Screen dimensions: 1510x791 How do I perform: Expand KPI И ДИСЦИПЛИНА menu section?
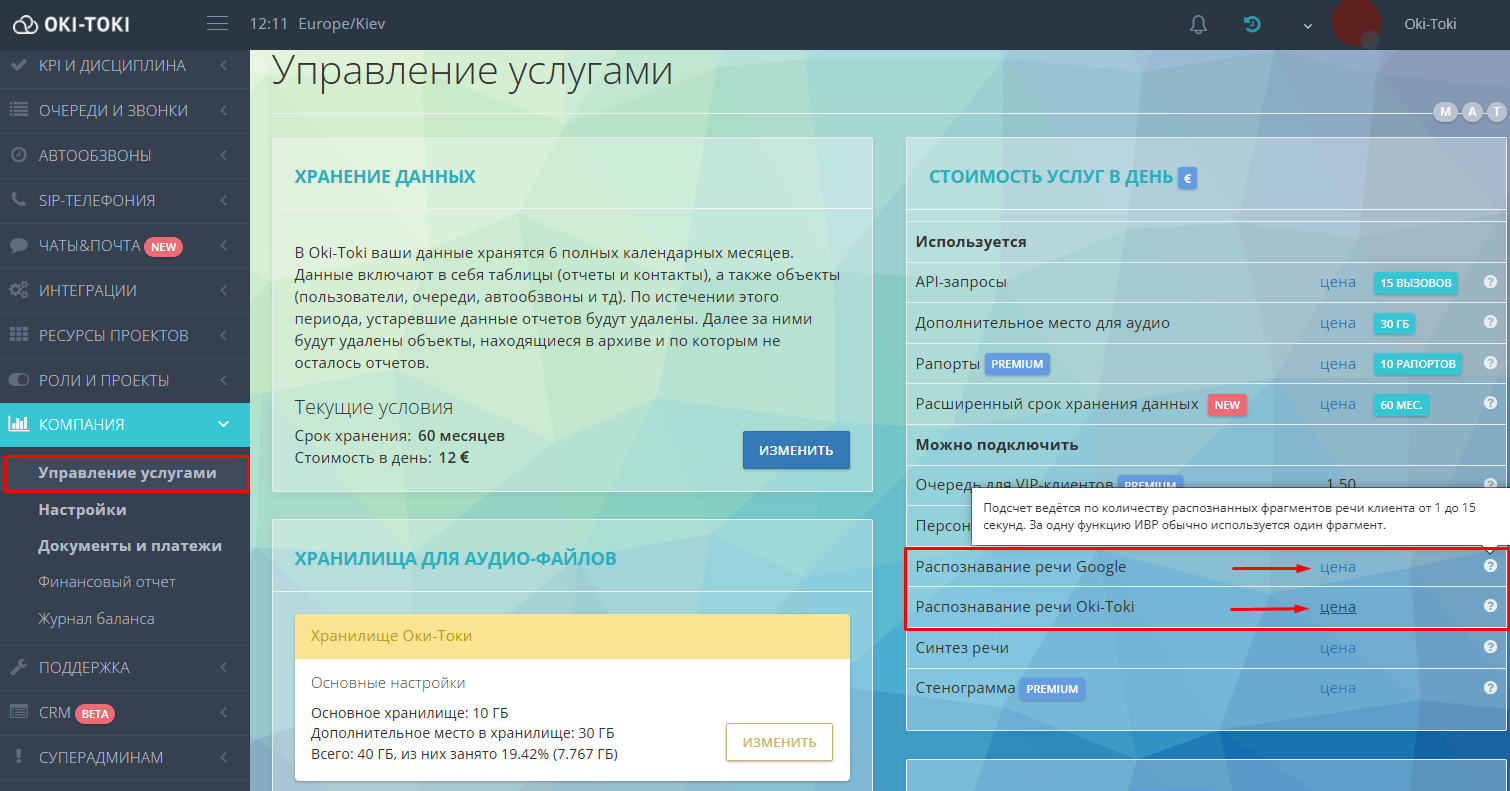pyautogui.click(x=125, y=65)
